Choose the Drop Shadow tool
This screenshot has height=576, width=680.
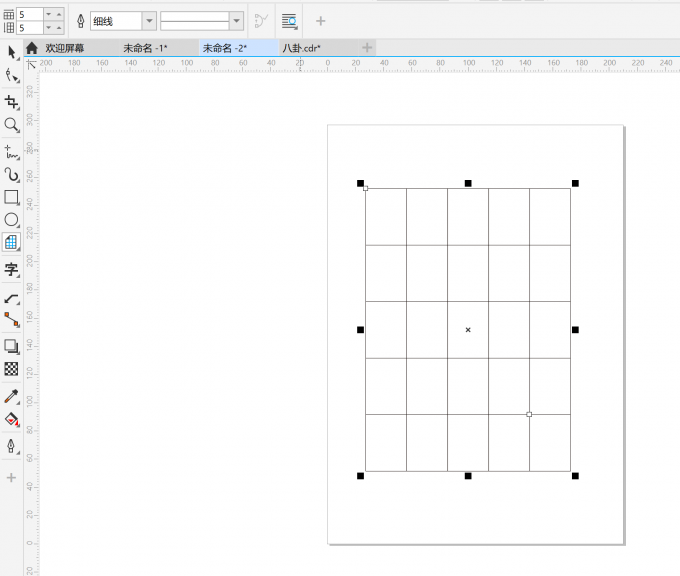point(12,347)
